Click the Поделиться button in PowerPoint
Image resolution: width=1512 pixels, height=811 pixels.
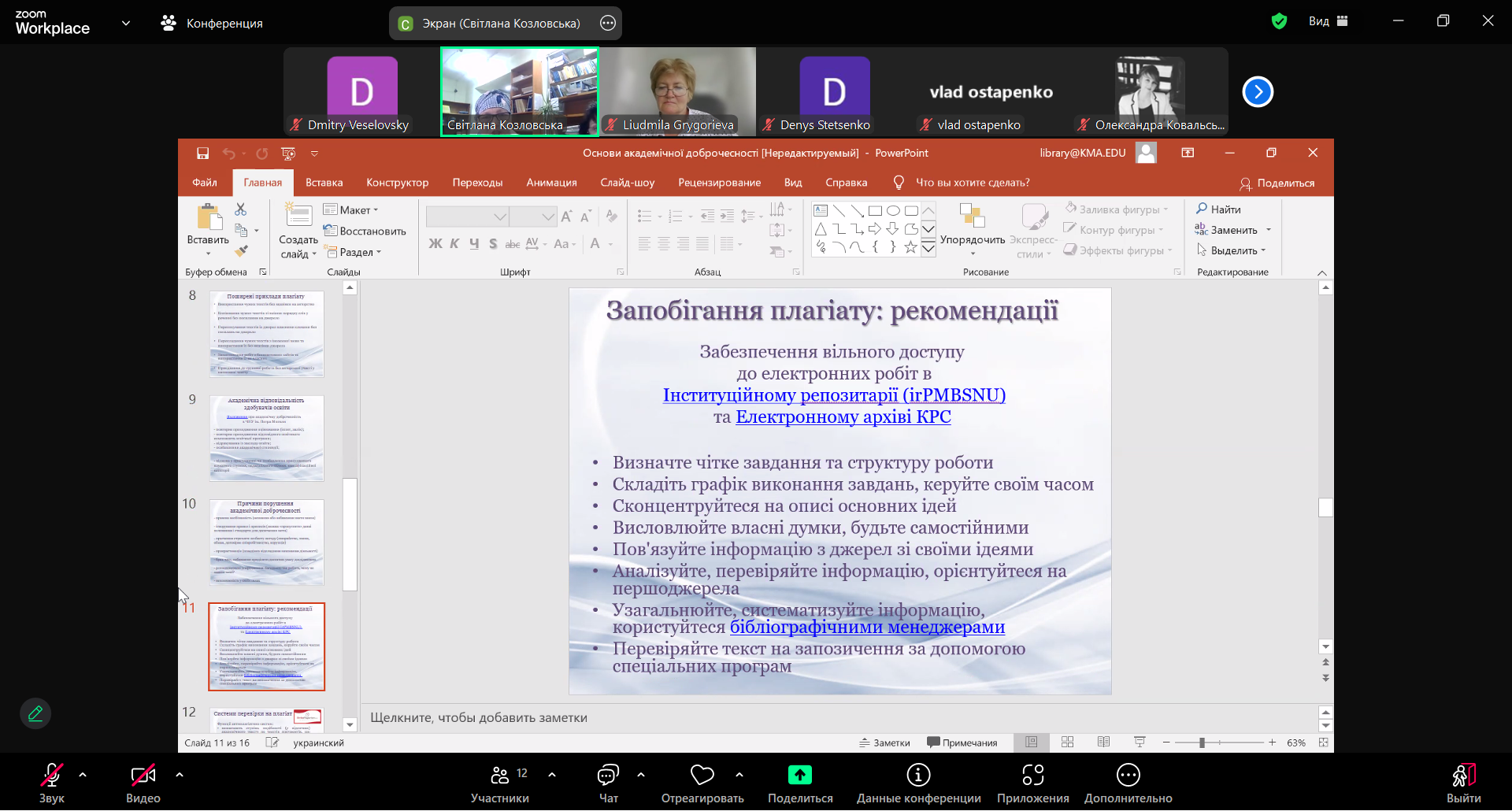click(1277, 183)
